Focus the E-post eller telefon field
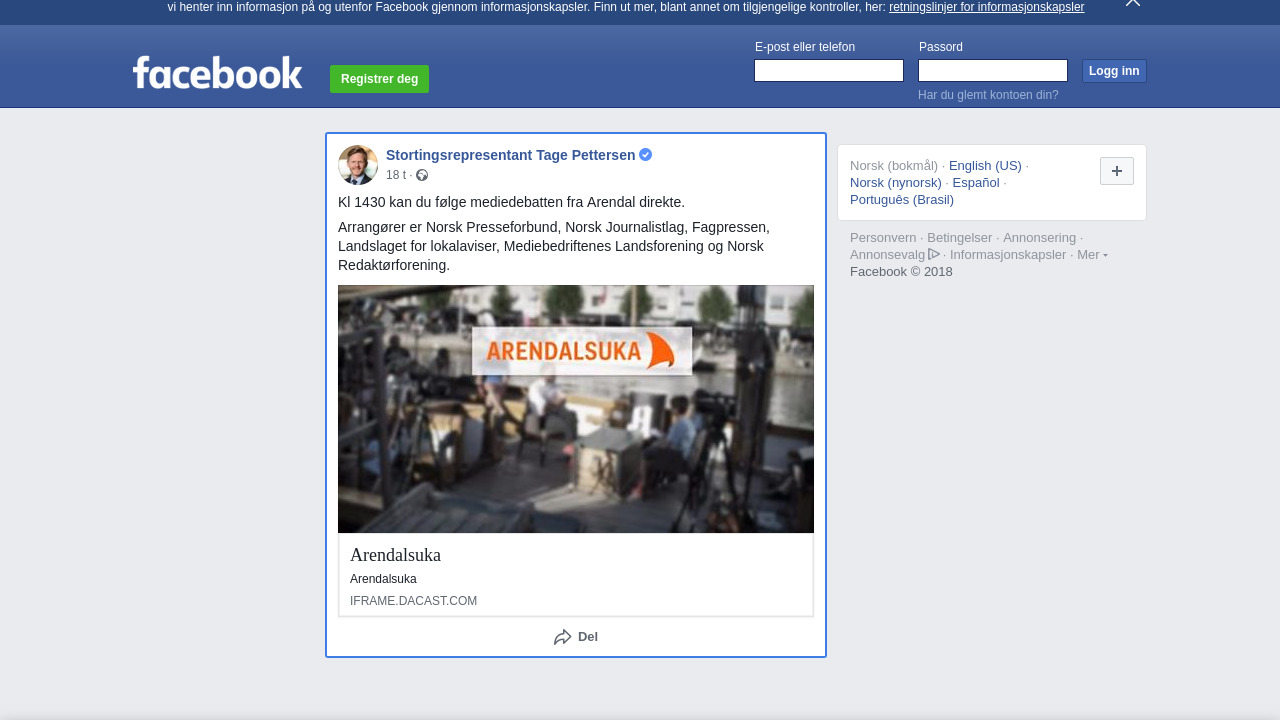The image size is (1280, 720). [x=829, y=70]
